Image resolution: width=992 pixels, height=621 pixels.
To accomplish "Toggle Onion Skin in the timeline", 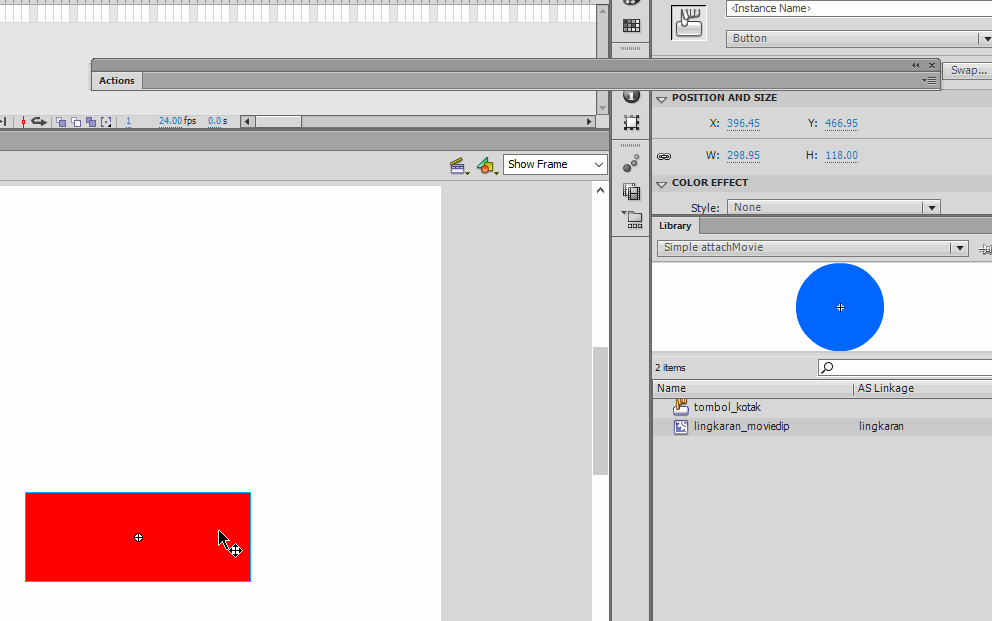I will pyautogui.click(x=60, y=121).
